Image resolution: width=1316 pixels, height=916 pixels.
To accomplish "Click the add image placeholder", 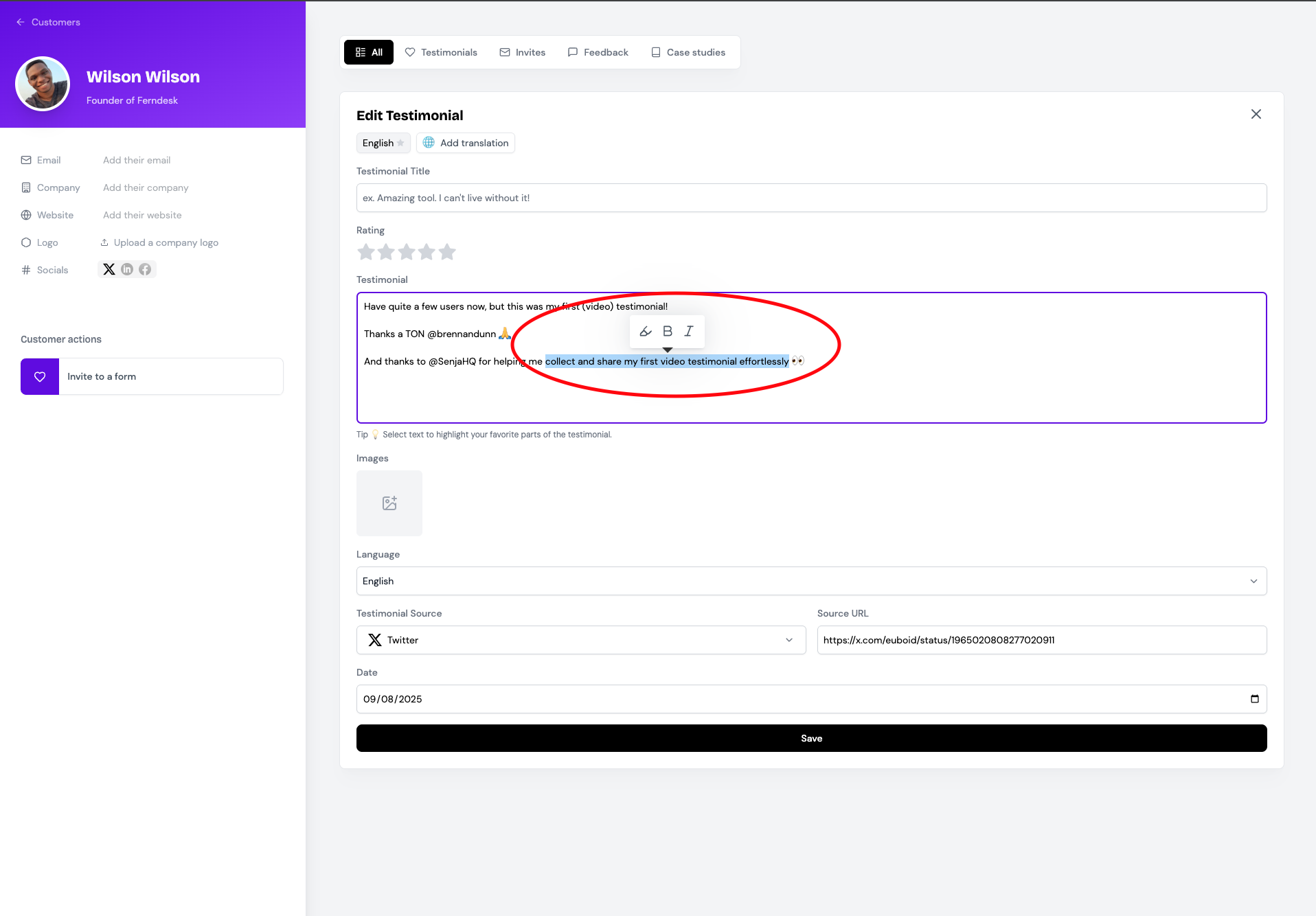I will (389, 503).
